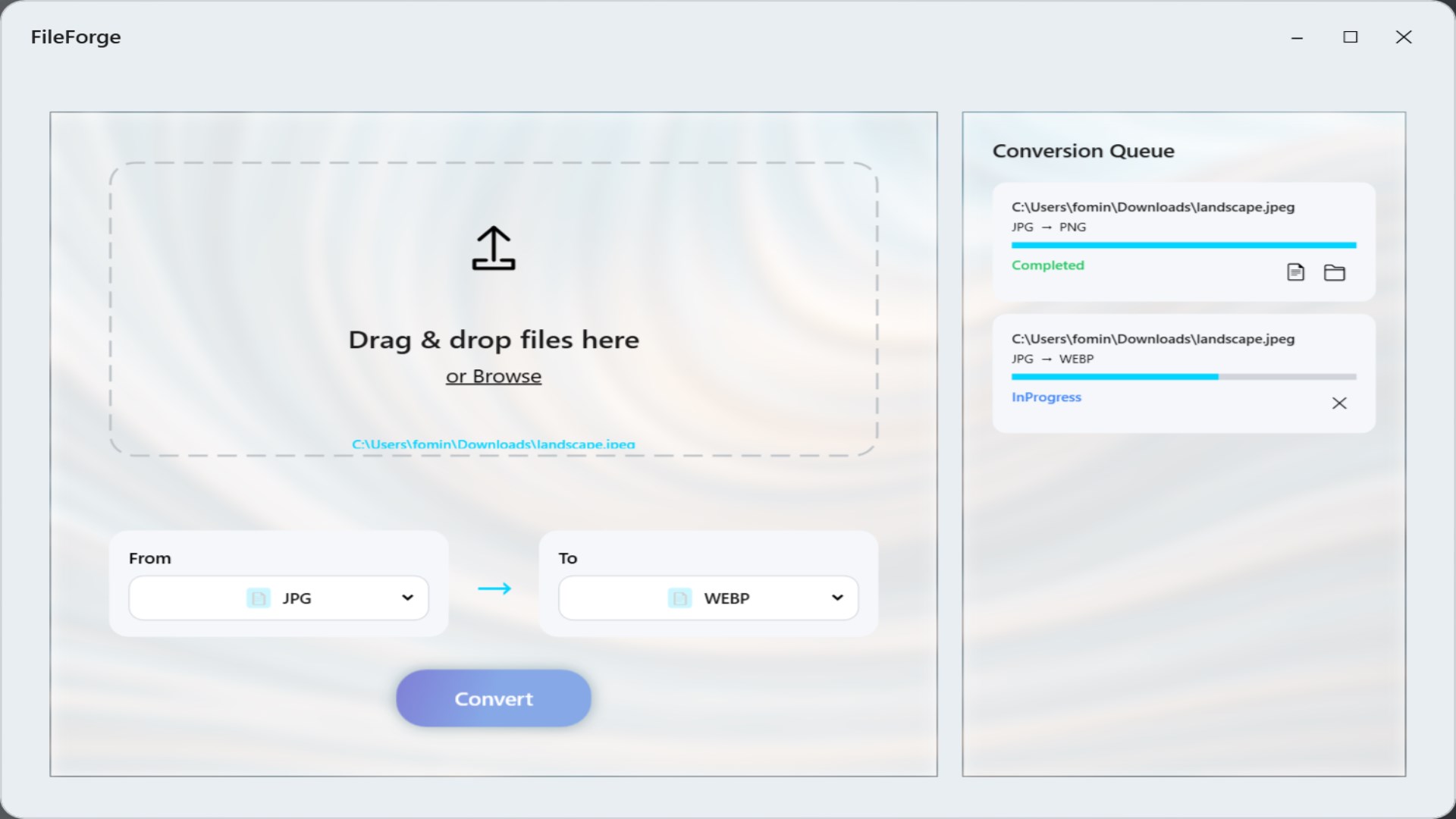Click WEBP file type icon in To field
Image resolution: width=1456 pixels, height=819 pixels.
(679, 598)
